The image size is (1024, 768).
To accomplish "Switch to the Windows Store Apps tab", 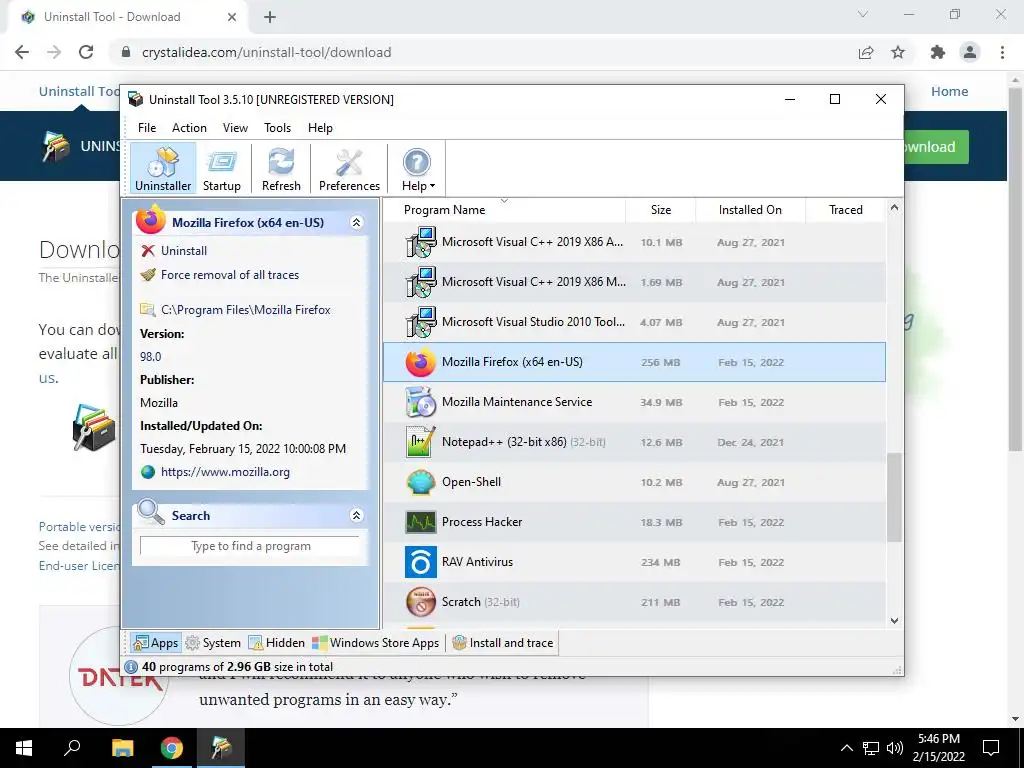I will tap(376, 643).
